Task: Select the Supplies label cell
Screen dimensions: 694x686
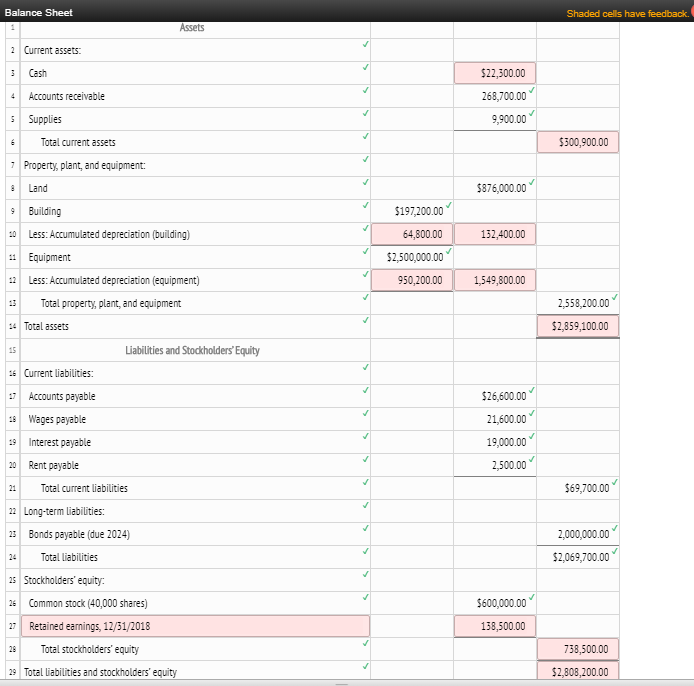Action: pos(195,119)
